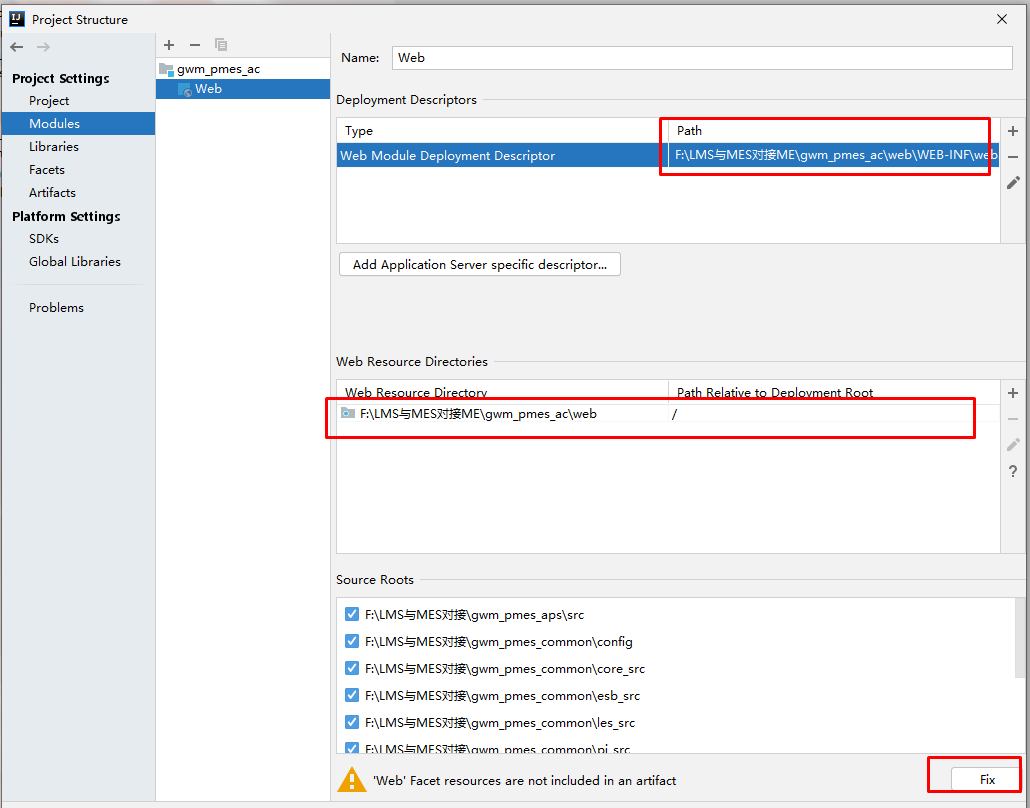Toggle gwm_pmes_common\les_src source root checkbox

click(351, 722)
